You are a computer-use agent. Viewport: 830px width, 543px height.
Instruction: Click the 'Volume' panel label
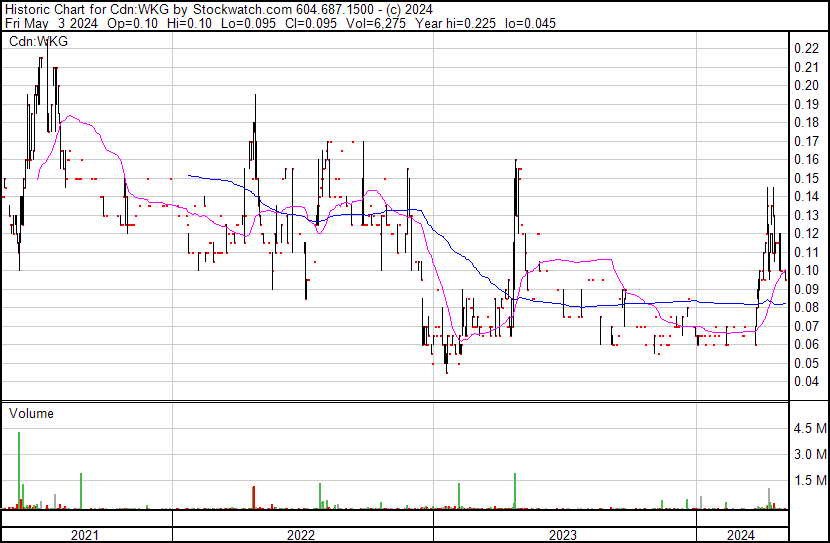31,413
